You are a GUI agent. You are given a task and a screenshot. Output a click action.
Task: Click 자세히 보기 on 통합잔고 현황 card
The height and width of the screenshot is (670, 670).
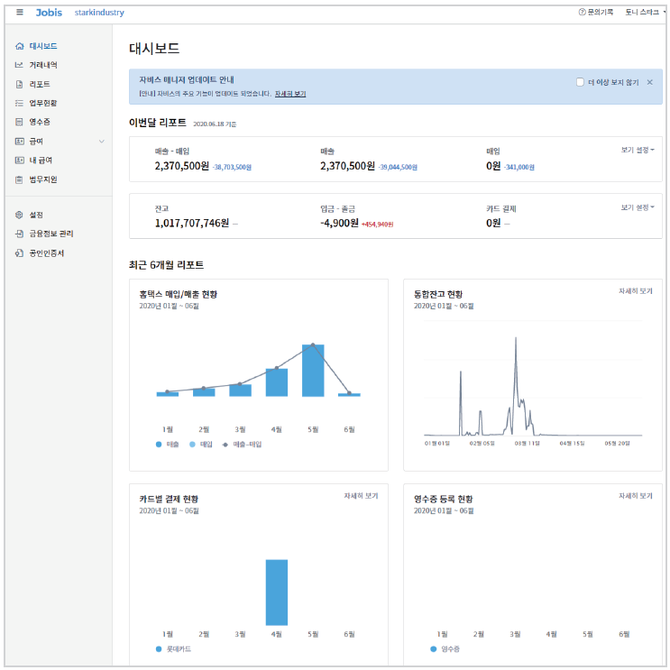[x=636, y=291]
